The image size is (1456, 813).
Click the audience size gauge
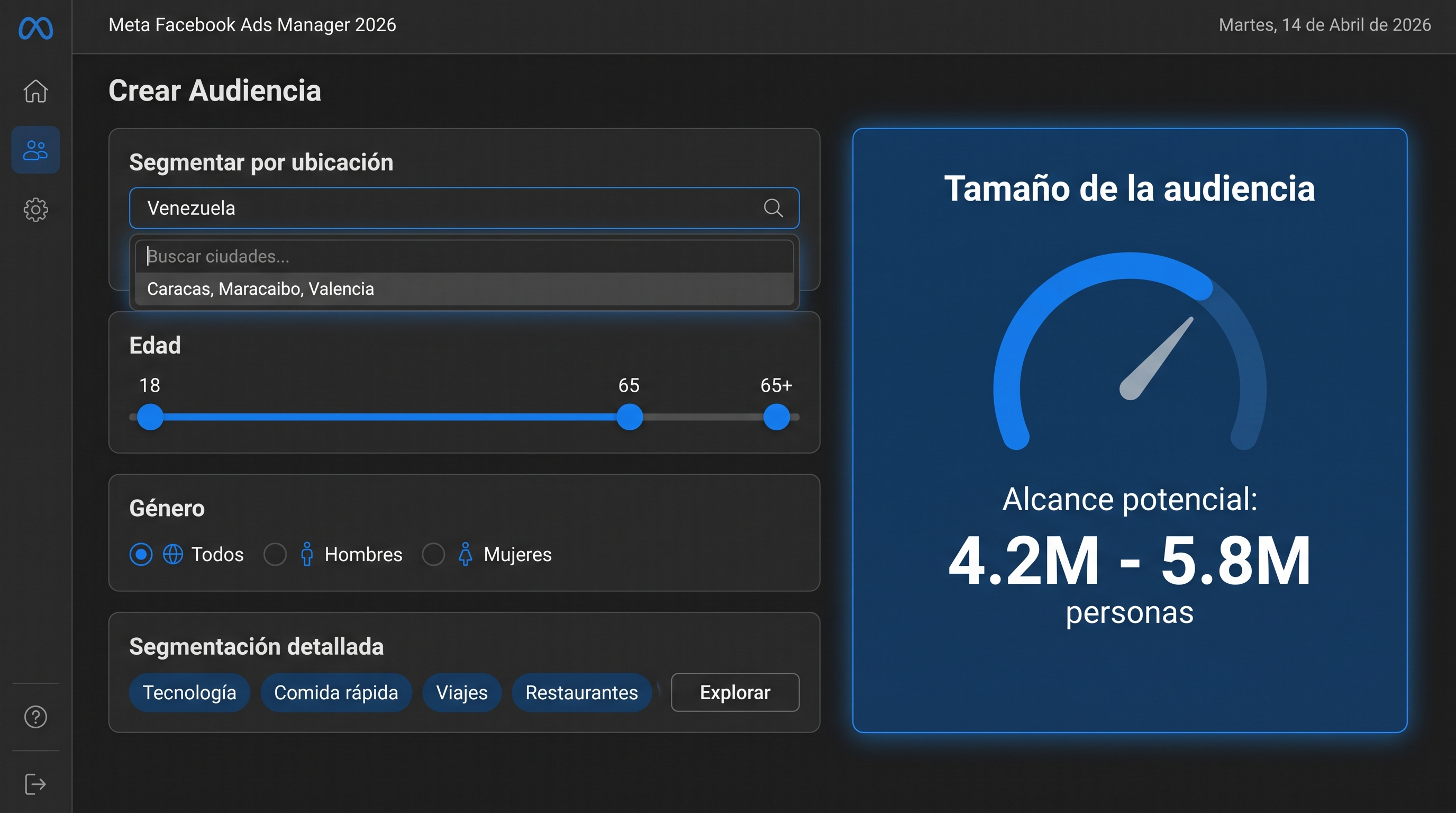click(1130, 350)
